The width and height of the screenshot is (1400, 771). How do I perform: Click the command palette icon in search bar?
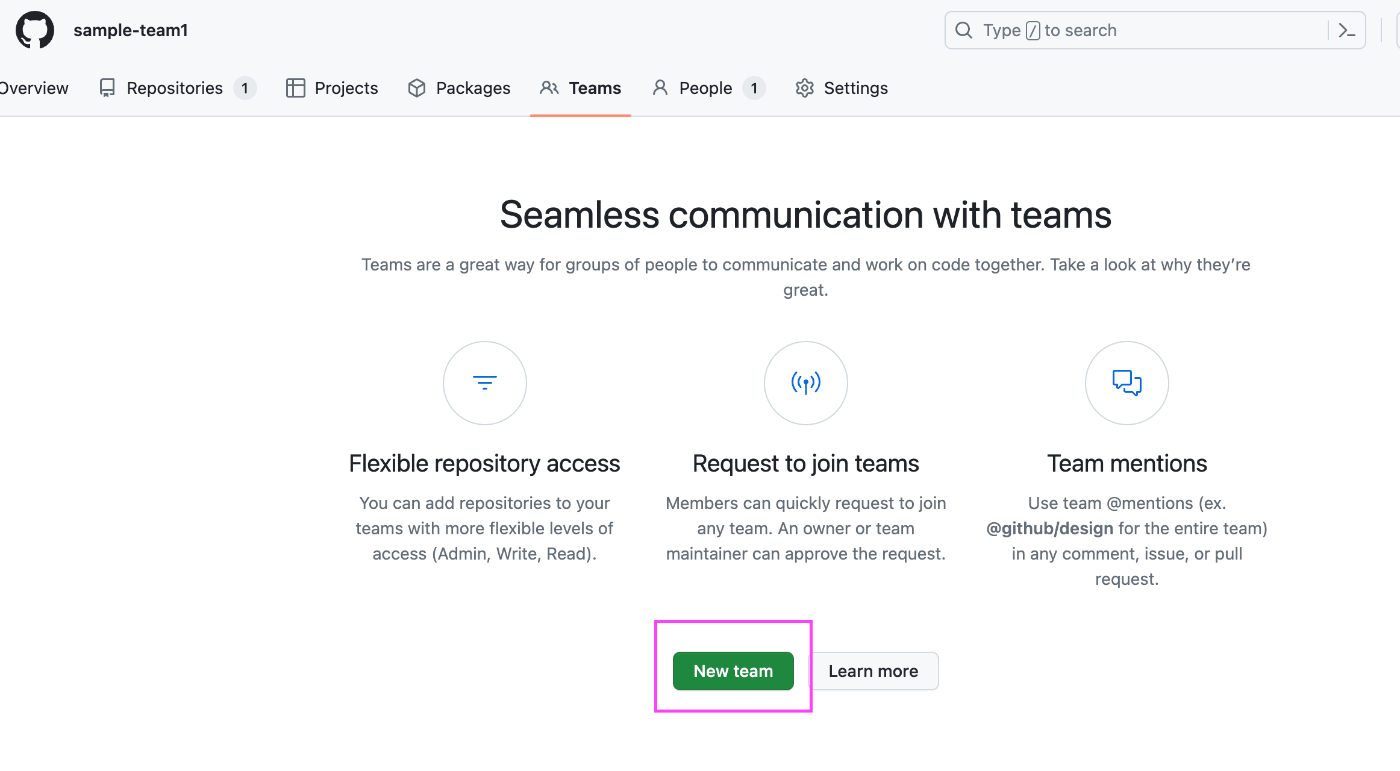click(1347, 30)
